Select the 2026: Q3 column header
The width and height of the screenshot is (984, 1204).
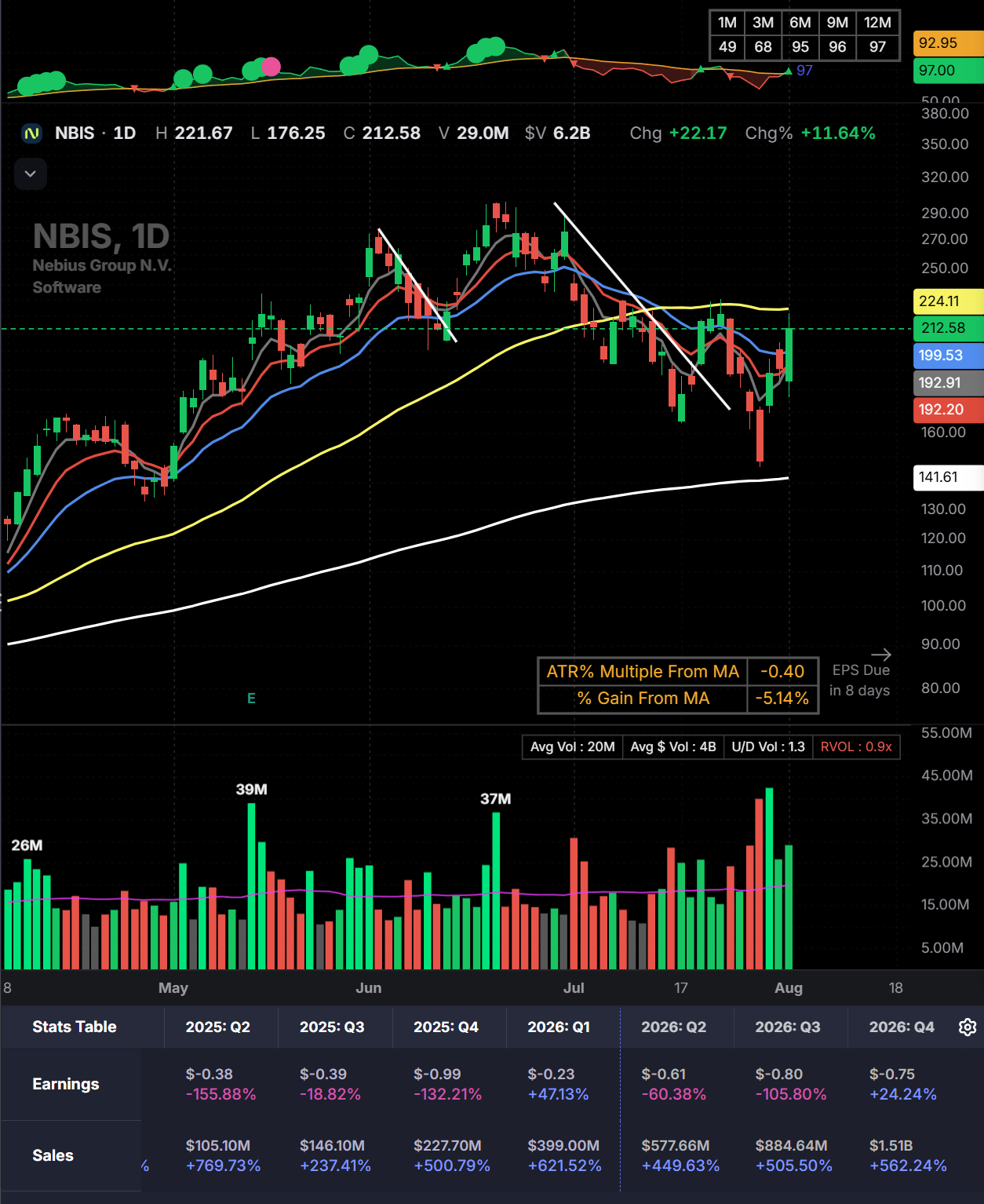point(788,1027)
